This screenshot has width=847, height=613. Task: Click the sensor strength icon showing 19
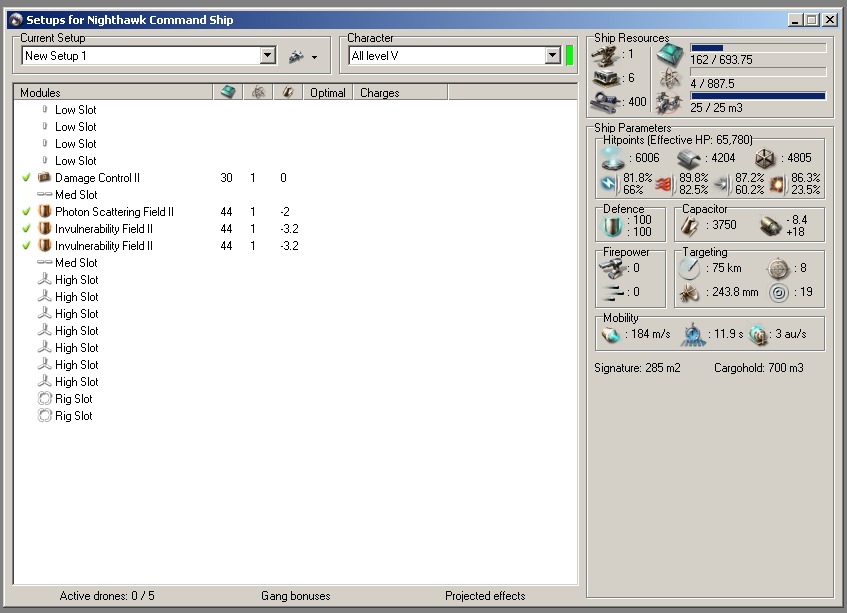pyautogui.click(x=778, y=292)
